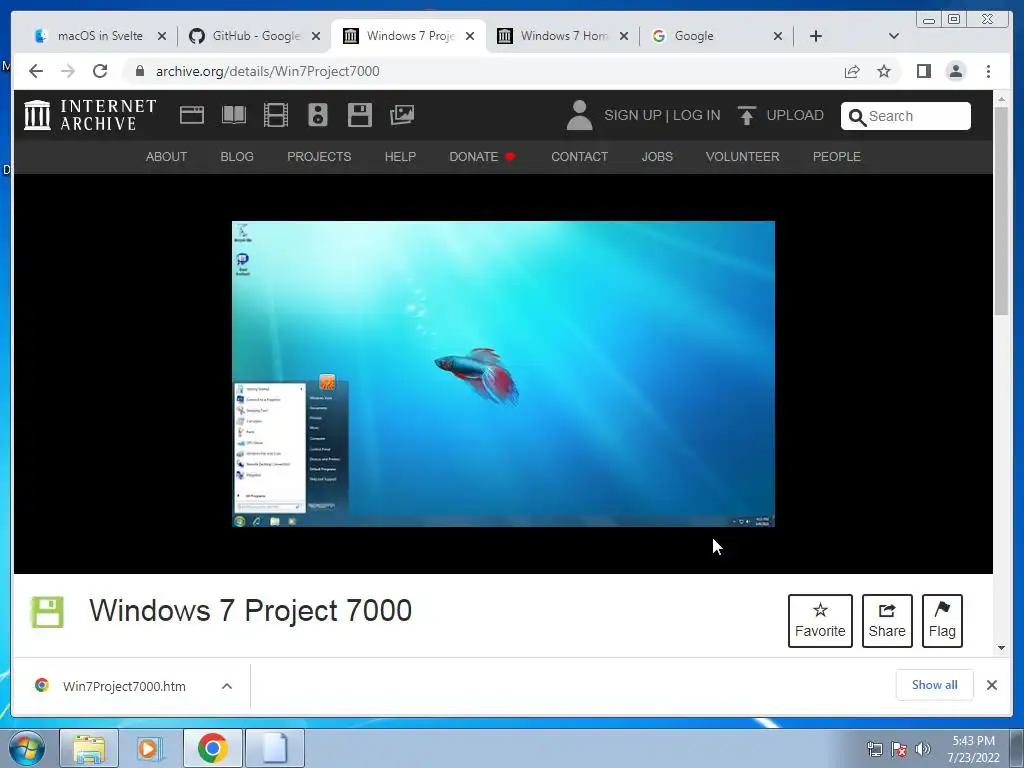1024x768 pixels.
Task: Open the Chrome three-dot menu
Action: coord(988,71)
